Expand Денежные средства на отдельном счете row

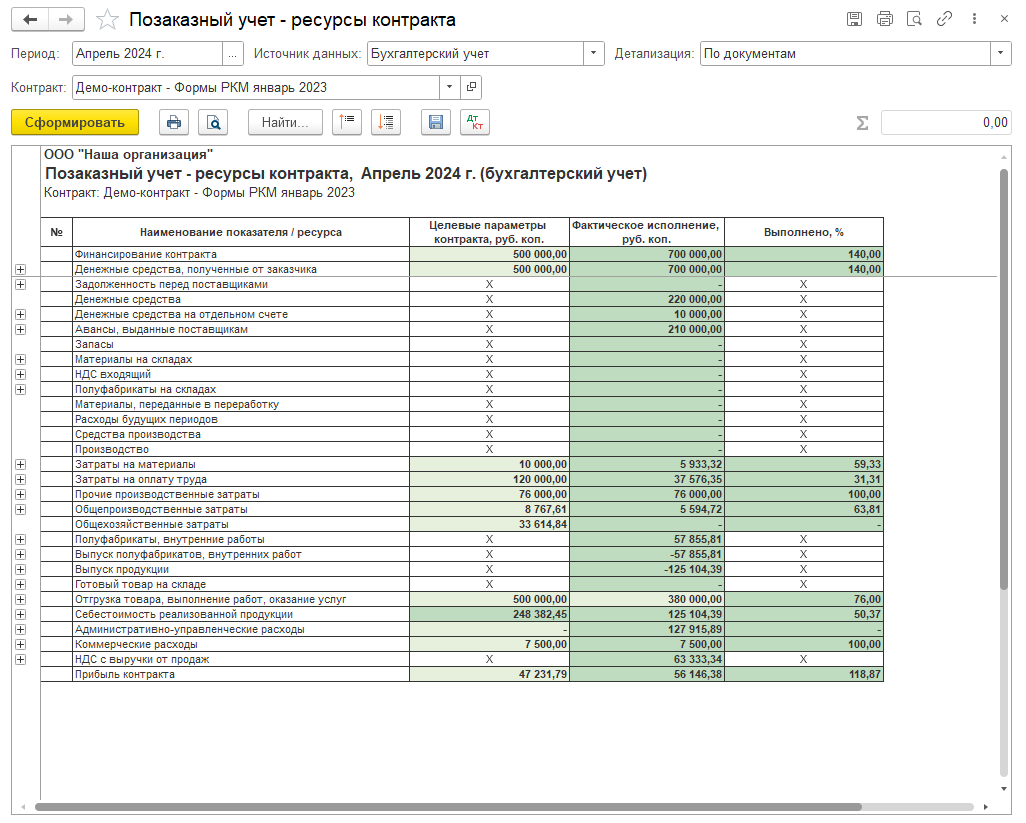click(x=20, y=315)
